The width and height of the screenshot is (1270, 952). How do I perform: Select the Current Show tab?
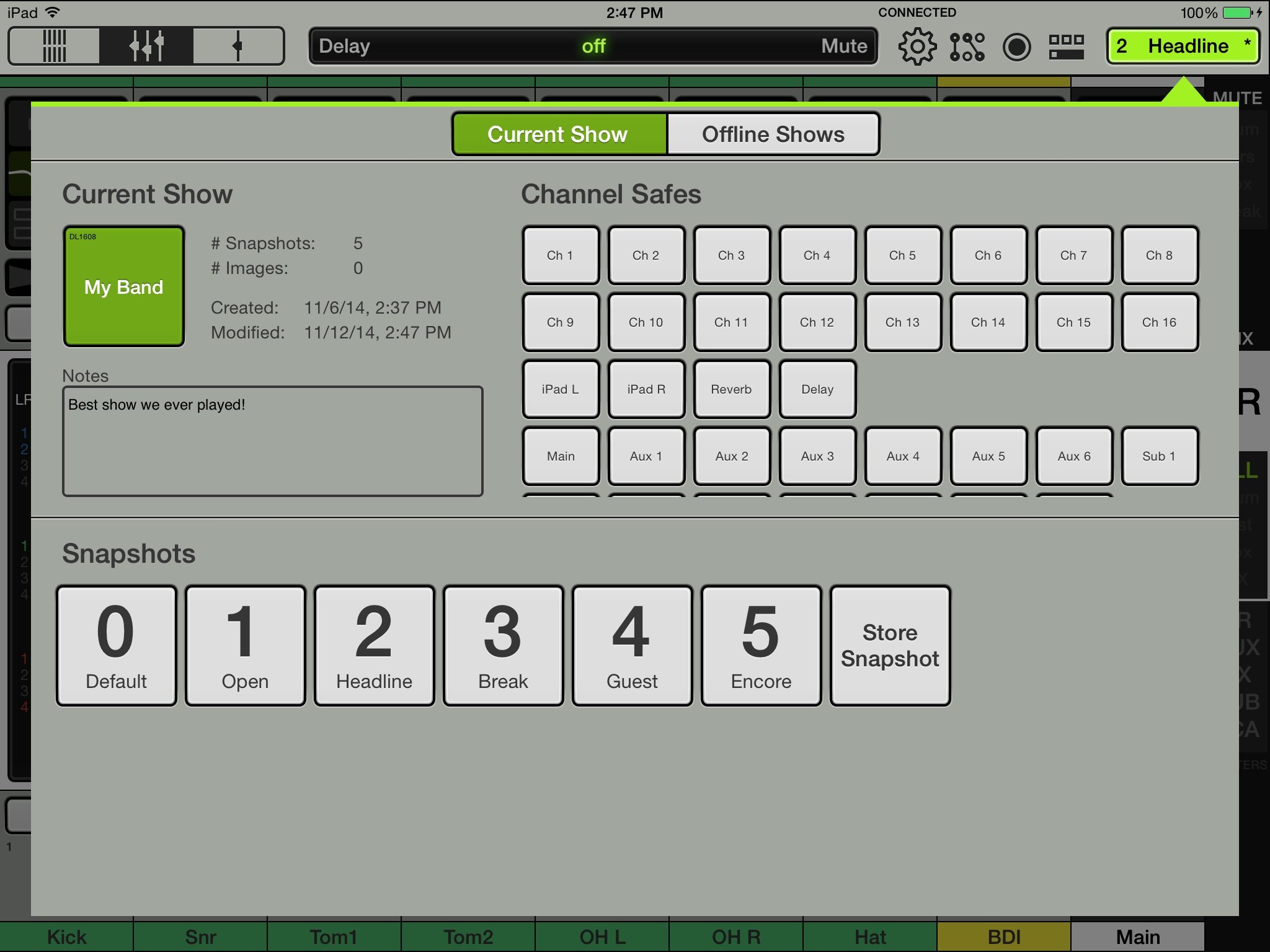point(558,134)
